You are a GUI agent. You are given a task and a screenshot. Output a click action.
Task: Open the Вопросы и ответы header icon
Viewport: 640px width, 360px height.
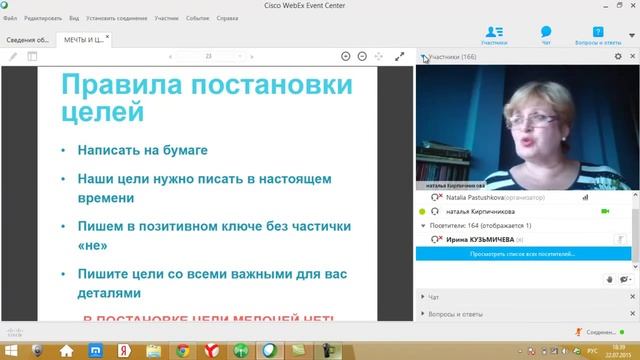pyautogui.click(x=598, y=35)
